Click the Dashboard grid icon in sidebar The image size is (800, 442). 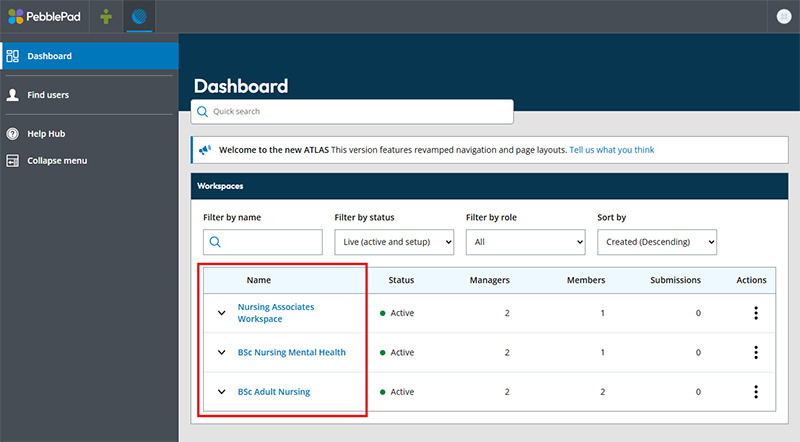(x=13, y=56)
